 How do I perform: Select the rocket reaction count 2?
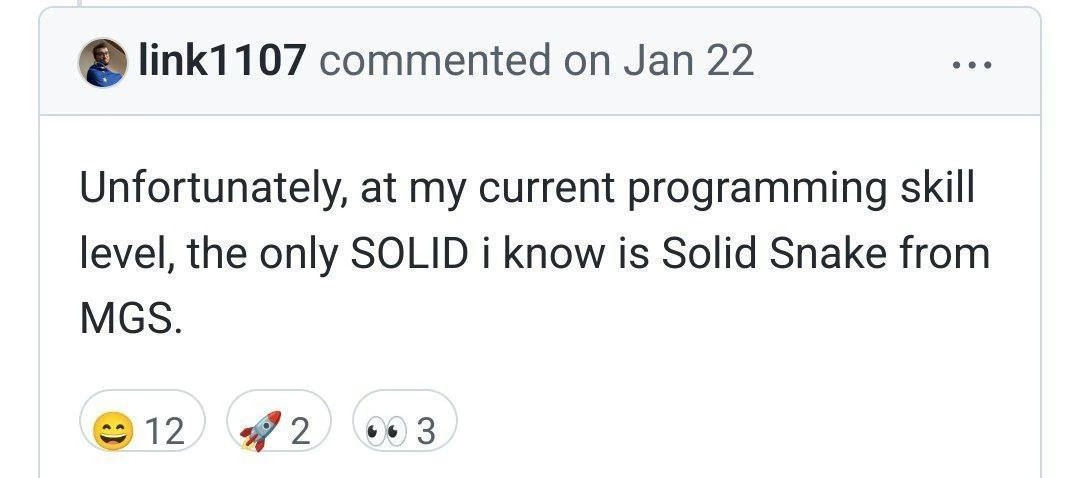coord(300,432)
